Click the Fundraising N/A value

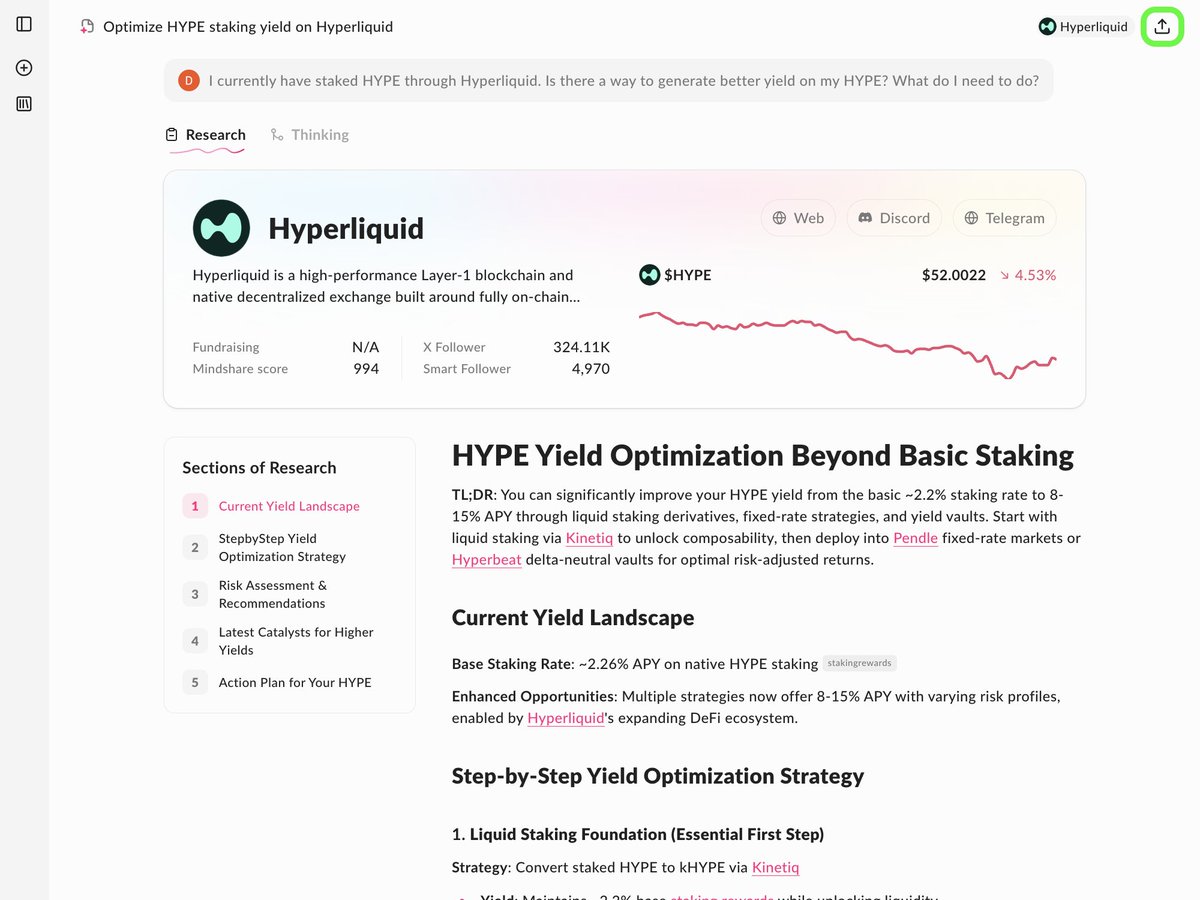pyautogui.click(x=366, y=347)
